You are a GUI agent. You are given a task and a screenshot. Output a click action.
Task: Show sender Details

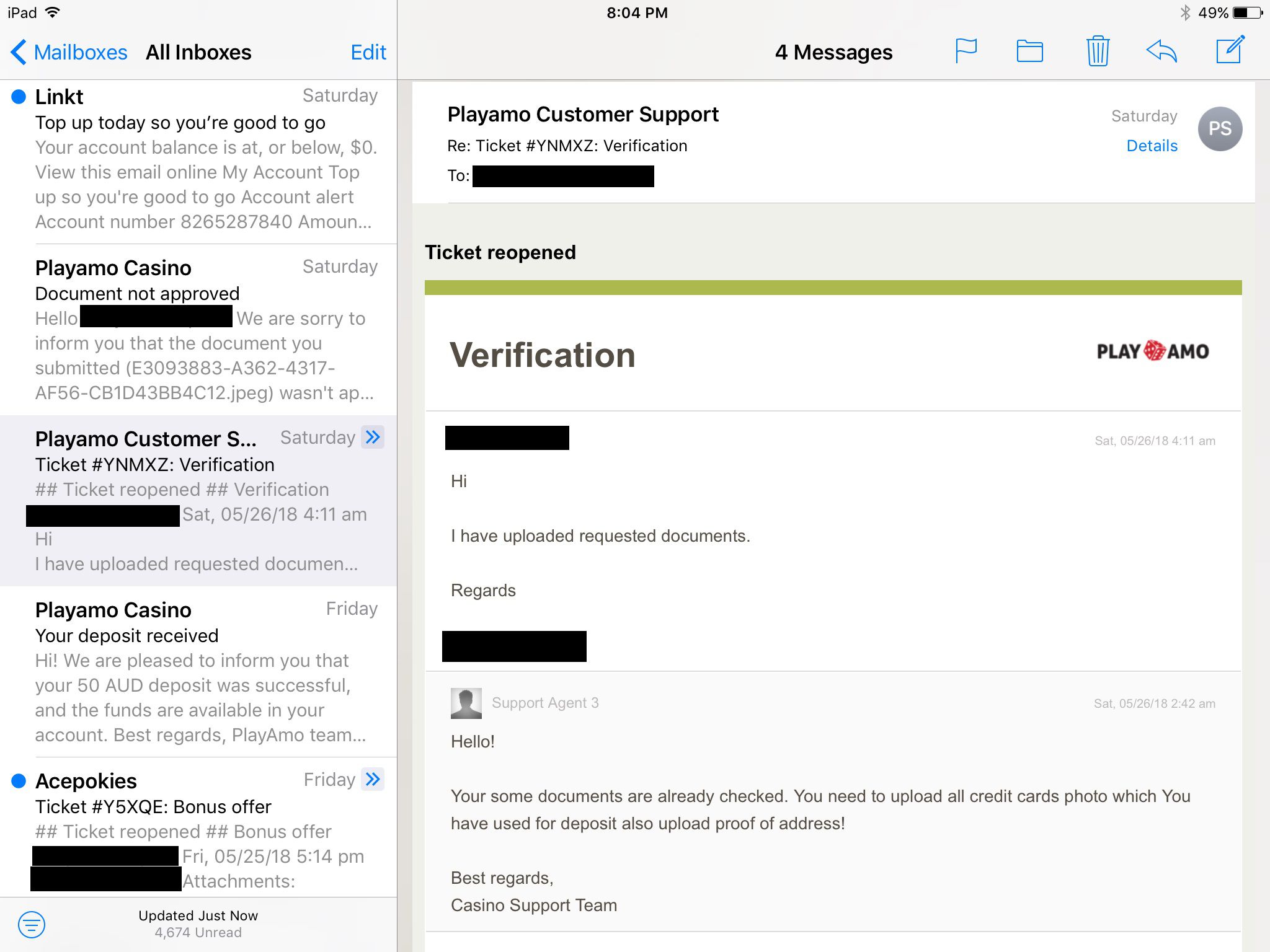tap(1152, 146)
